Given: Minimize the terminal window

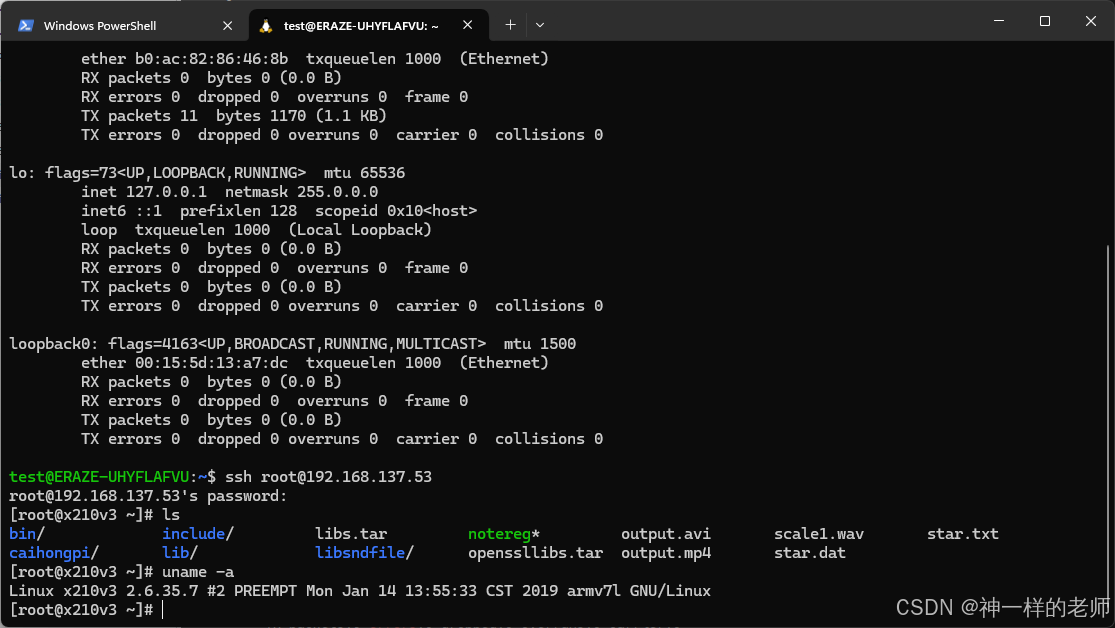Looking at the screenshot, I should 999,21.
